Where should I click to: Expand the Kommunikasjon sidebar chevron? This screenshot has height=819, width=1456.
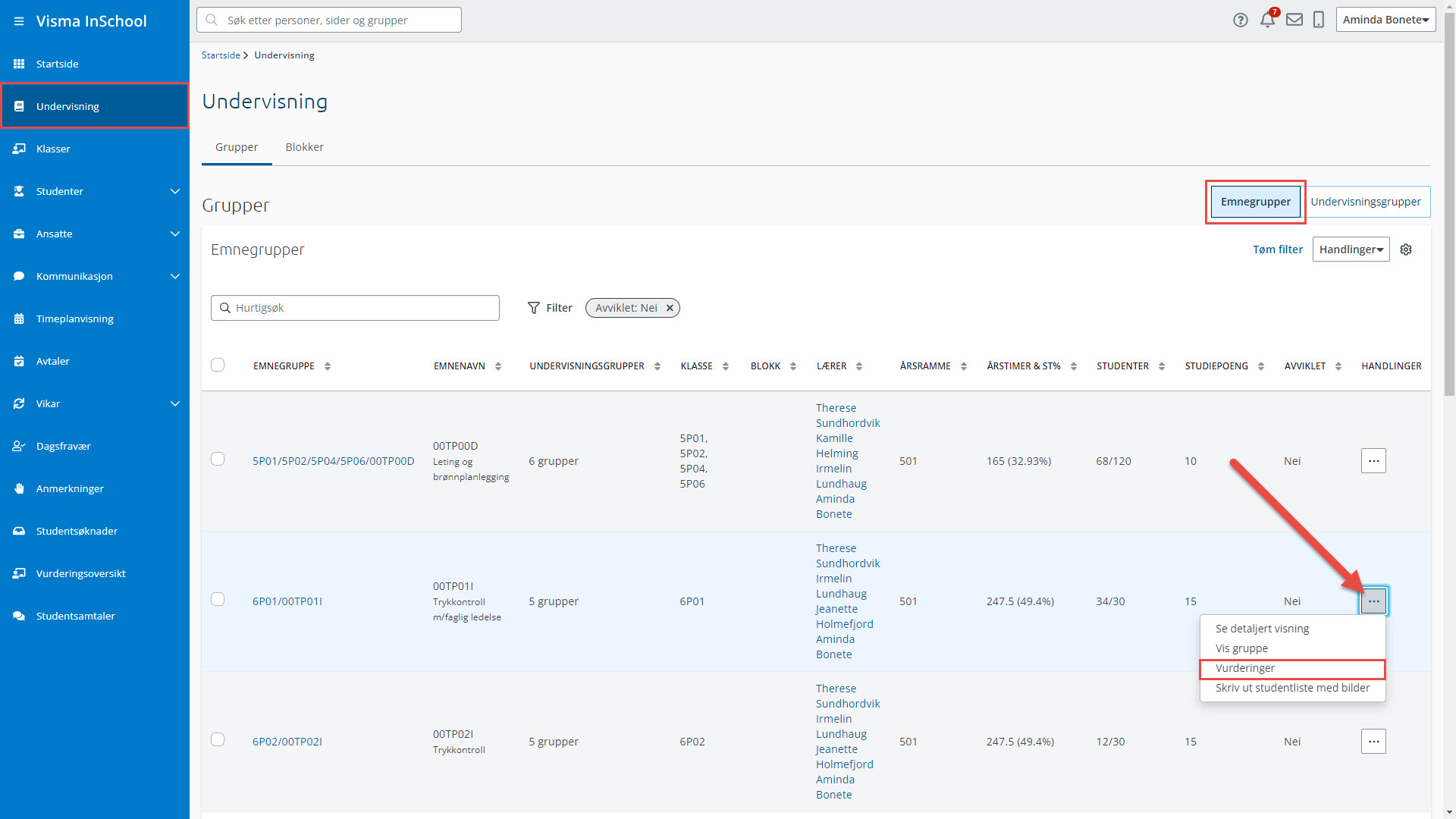tap(175, 276)
